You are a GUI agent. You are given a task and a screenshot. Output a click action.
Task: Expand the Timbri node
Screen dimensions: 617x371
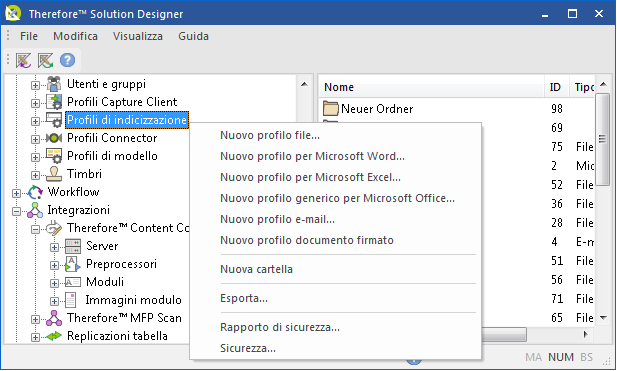[35, 175]
